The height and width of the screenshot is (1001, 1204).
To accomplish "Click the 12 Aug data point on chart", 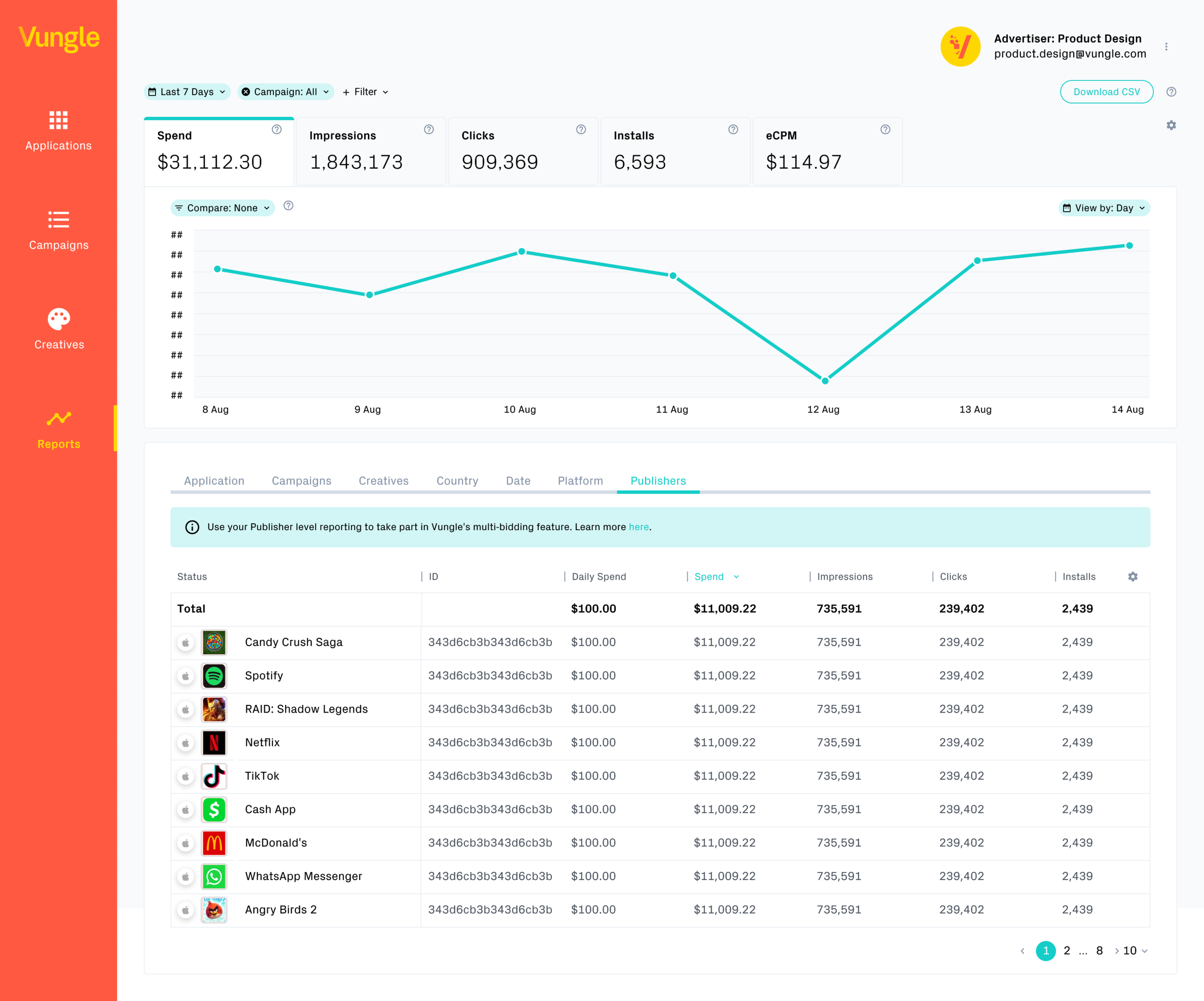I will tap(824, 381).
